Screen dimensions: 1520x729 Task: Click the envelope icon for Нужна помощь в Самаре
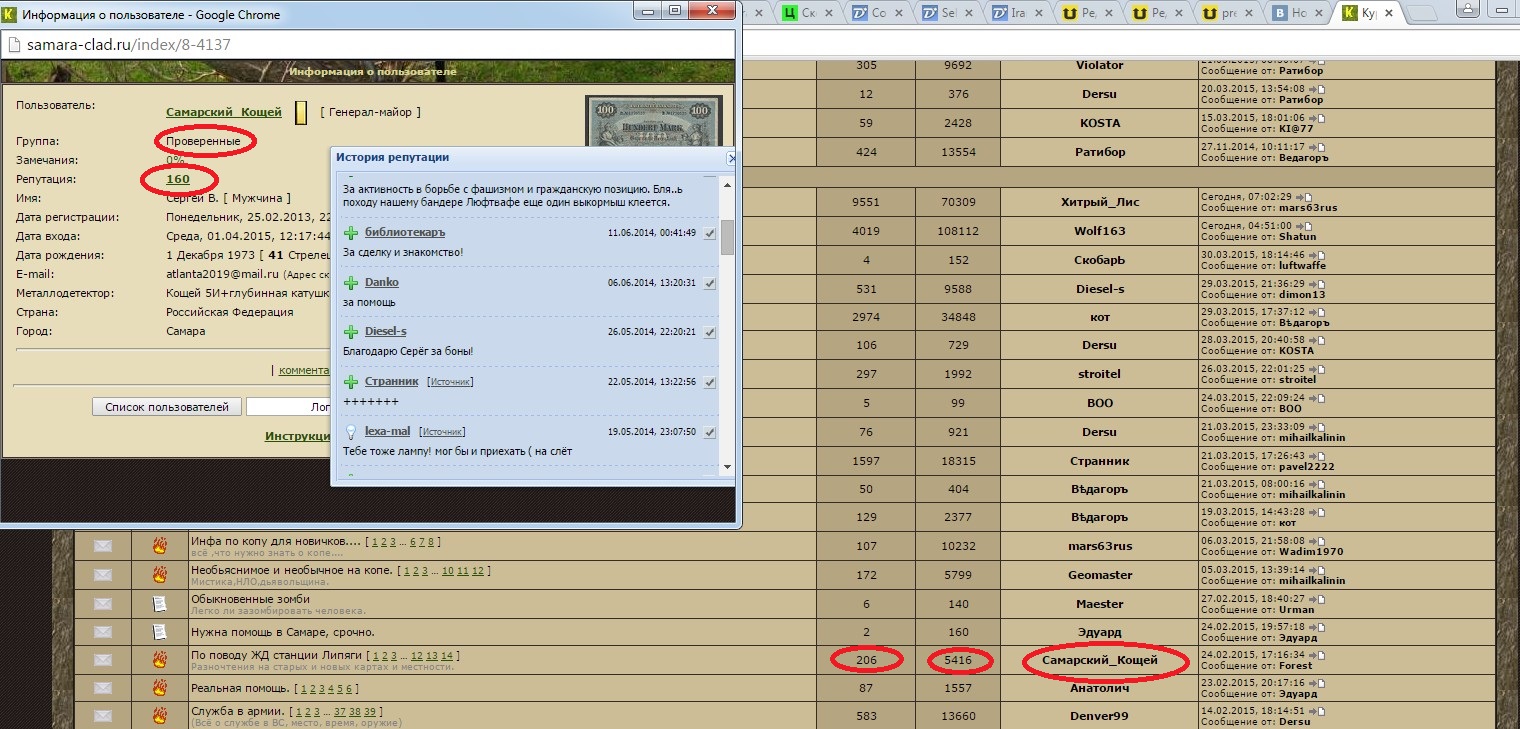(x=103, y=632)
